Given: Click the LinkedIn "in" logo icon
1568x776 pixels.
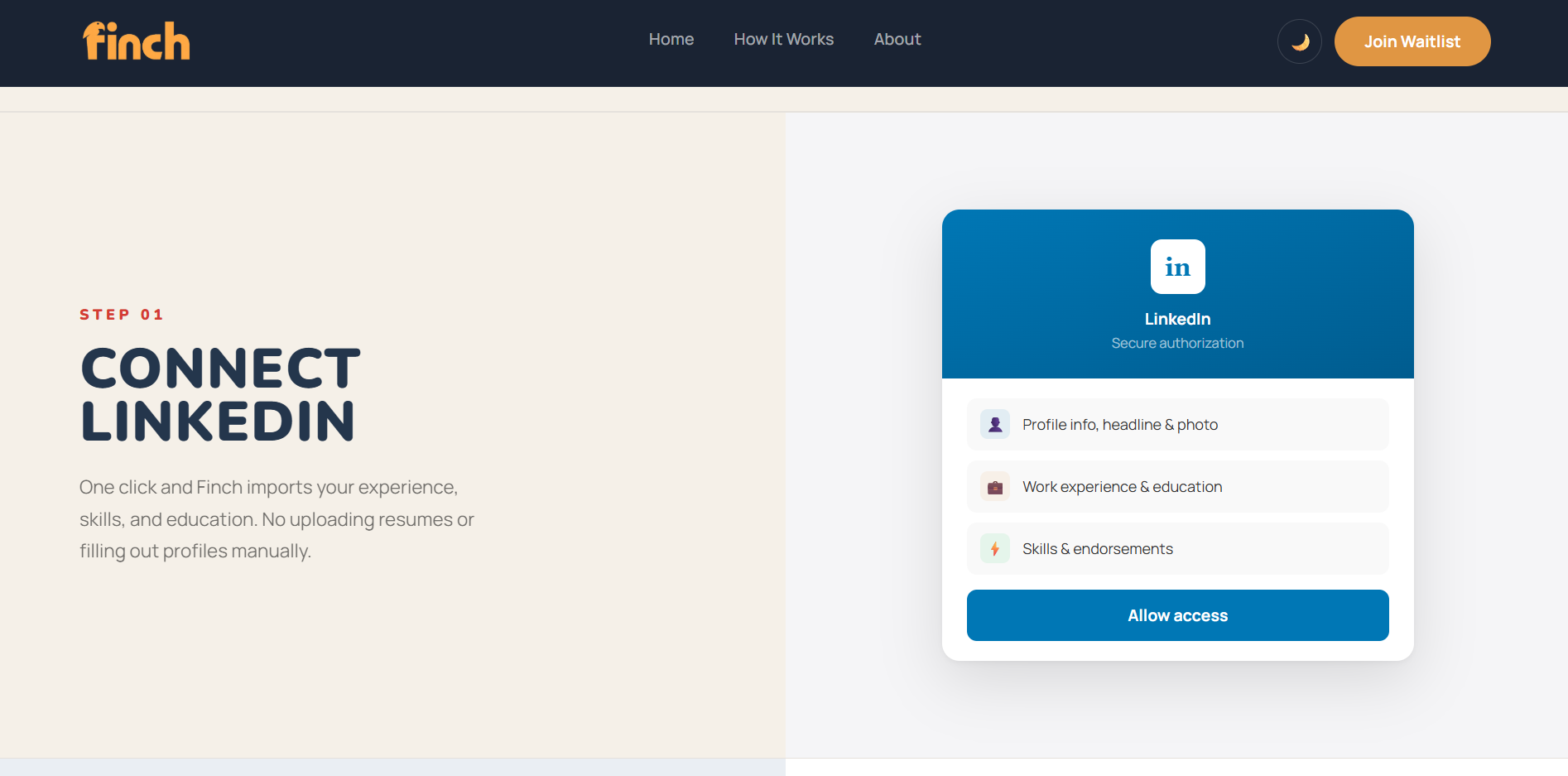Looking at the screenshot, I should click(x=1177, y=267).
